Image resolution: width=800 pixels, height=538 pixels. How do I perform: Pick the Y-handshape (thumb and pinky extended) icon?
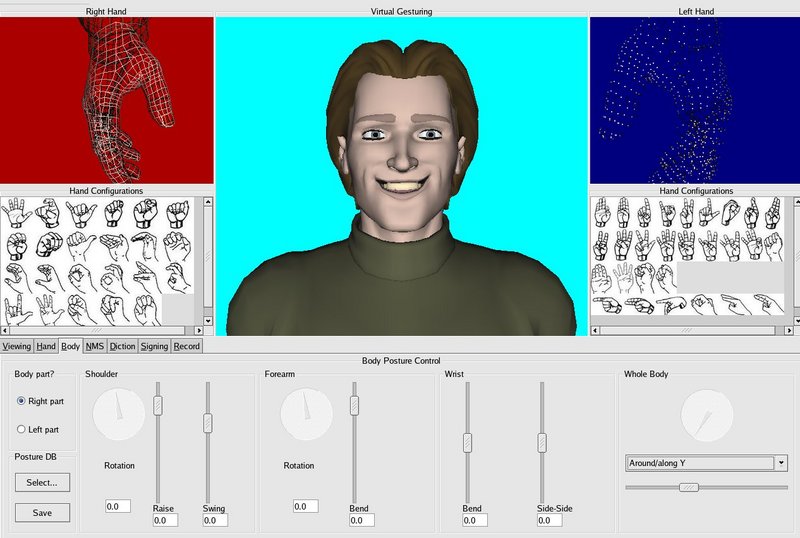pyautogui.click(x=79, y=213)
